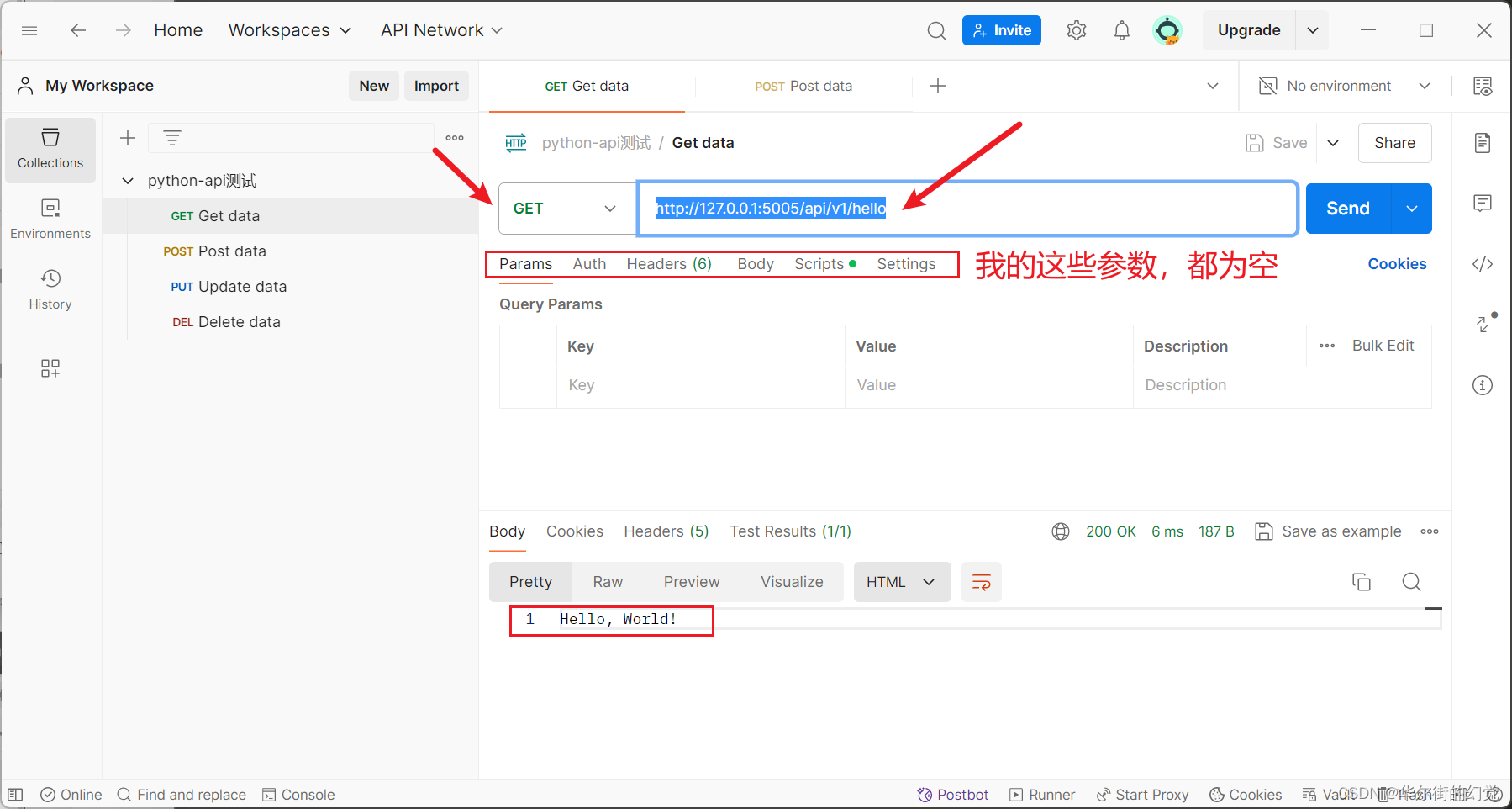Open Postbot in status bar
Viewport: 1512px width, 809px height.
pyautogui.click(x=952, y=795)
